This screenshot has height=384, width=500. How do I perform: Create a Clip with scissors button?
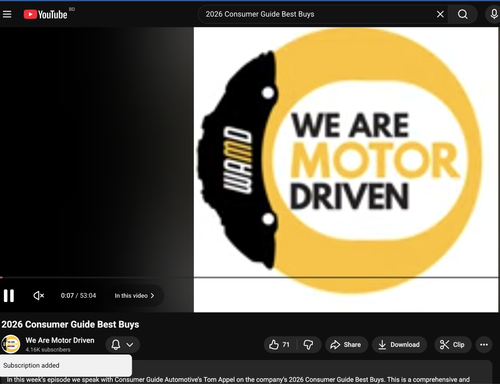click(x=453, y=345)
